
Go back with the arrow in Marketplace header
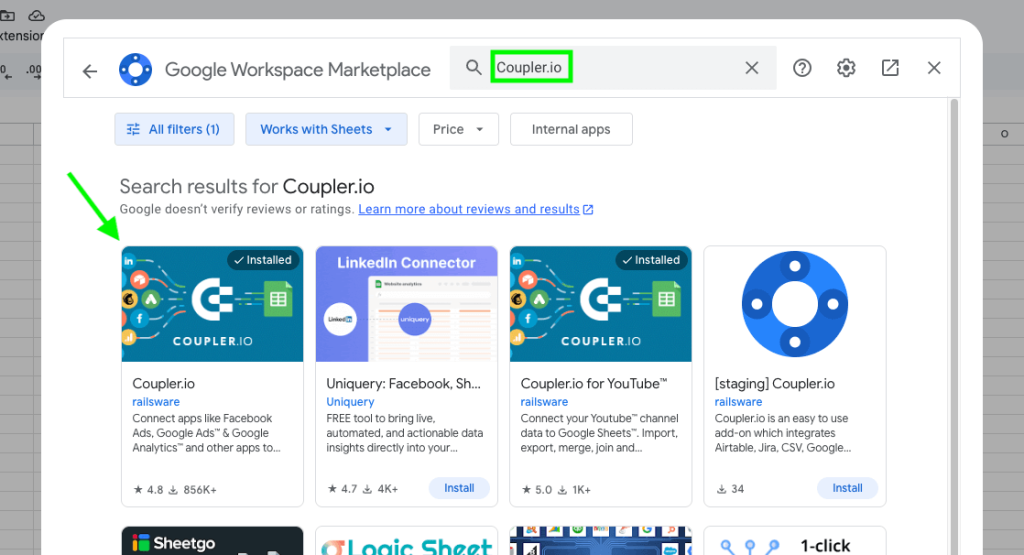pos(90,71)
